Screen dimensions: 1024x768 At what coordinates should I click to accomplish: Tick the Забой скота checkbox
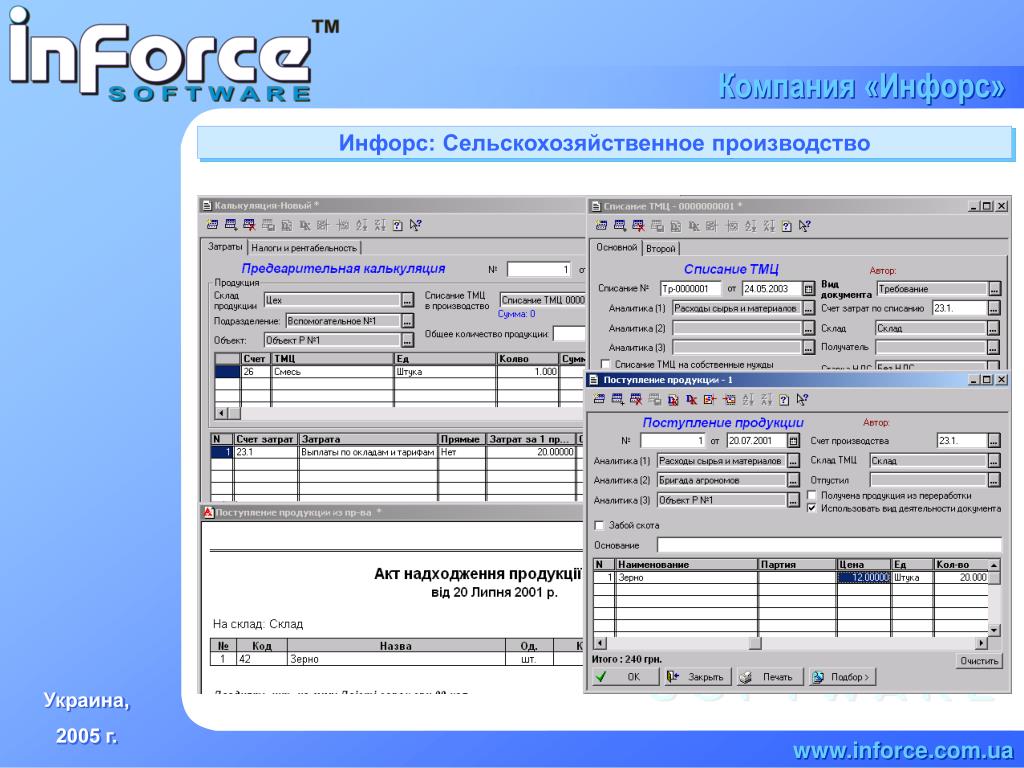(x=600, y=525)
